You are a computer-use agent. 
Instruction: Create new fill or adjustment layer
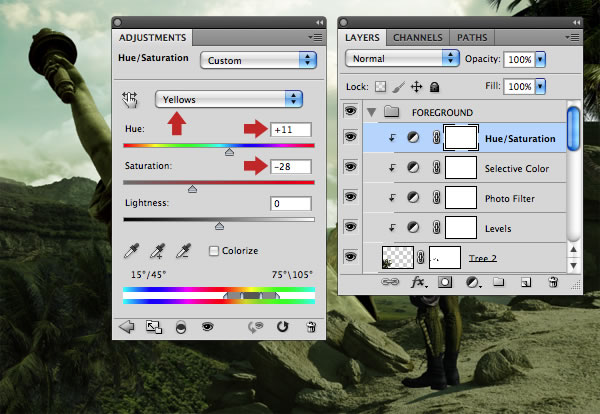(473, 283)
